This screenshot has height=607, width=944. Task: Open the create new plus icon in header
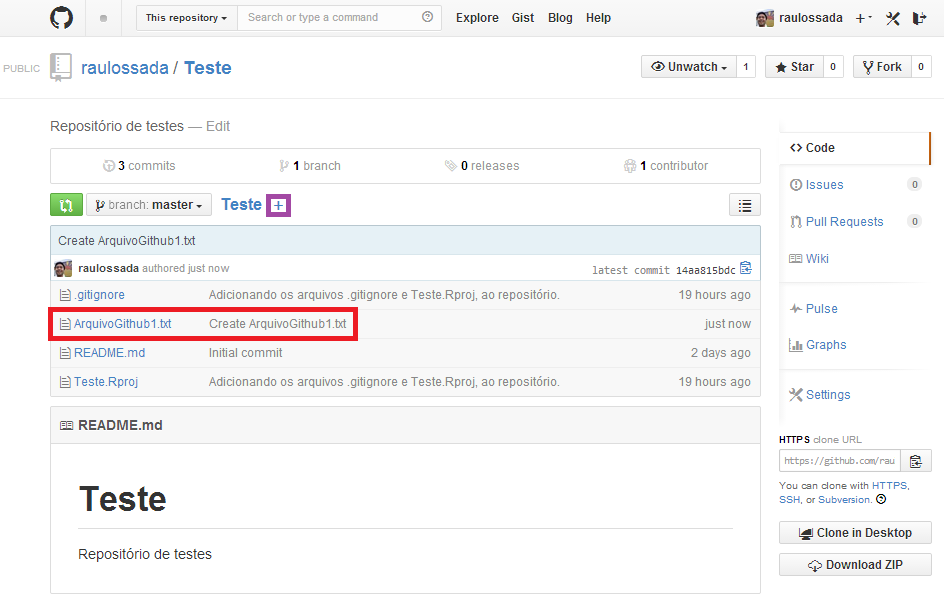tap(863, 18)
